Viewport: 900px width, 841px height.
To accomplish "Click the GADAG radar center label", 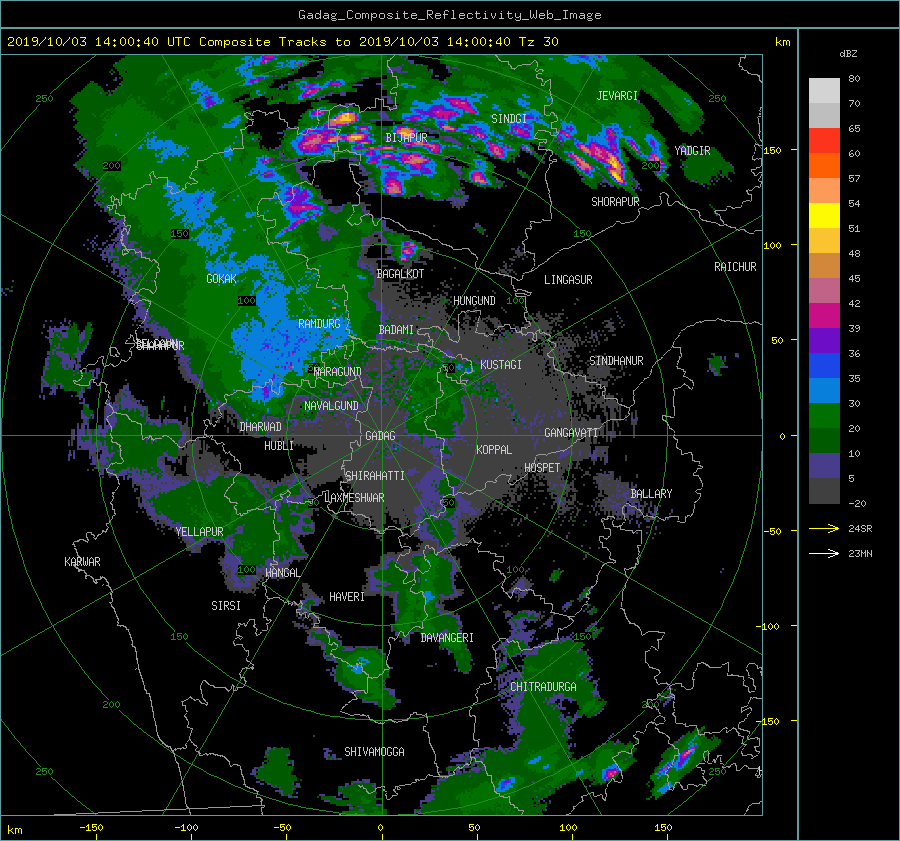I will (381, 436).
